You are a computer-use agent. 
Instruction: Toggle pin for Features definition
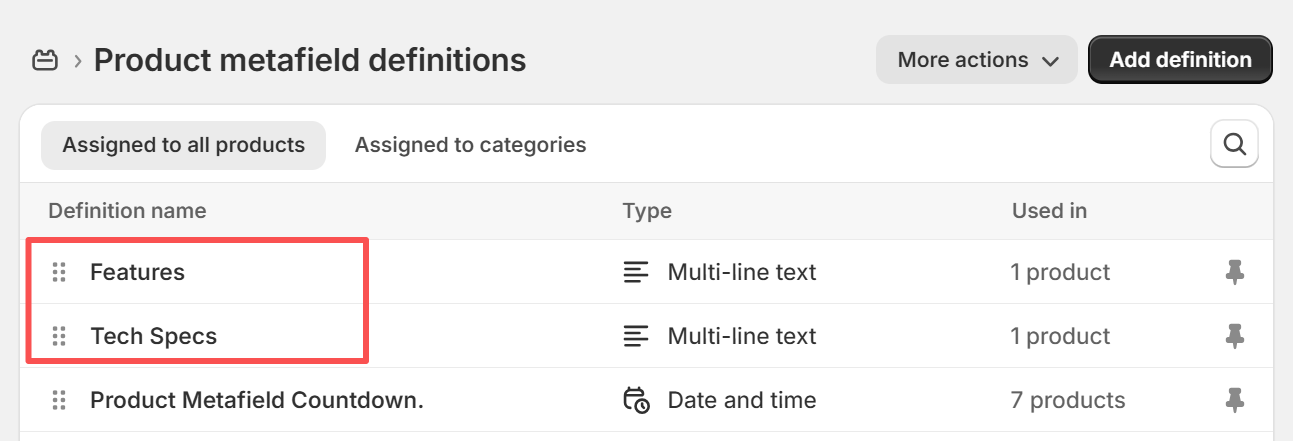click(1235, 272)
